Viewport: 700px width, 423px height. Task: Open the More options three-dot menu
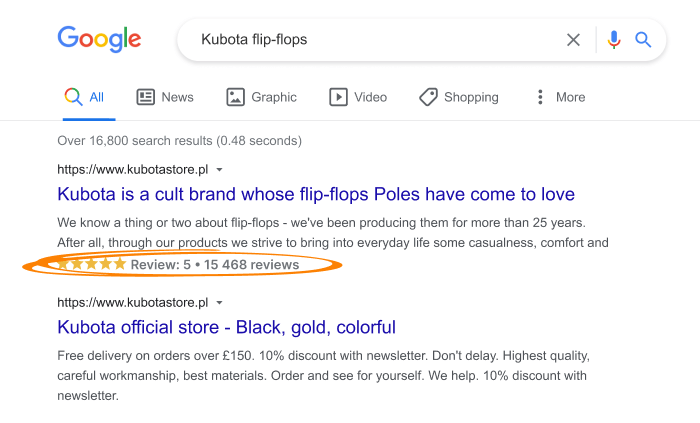pos(540,97)
